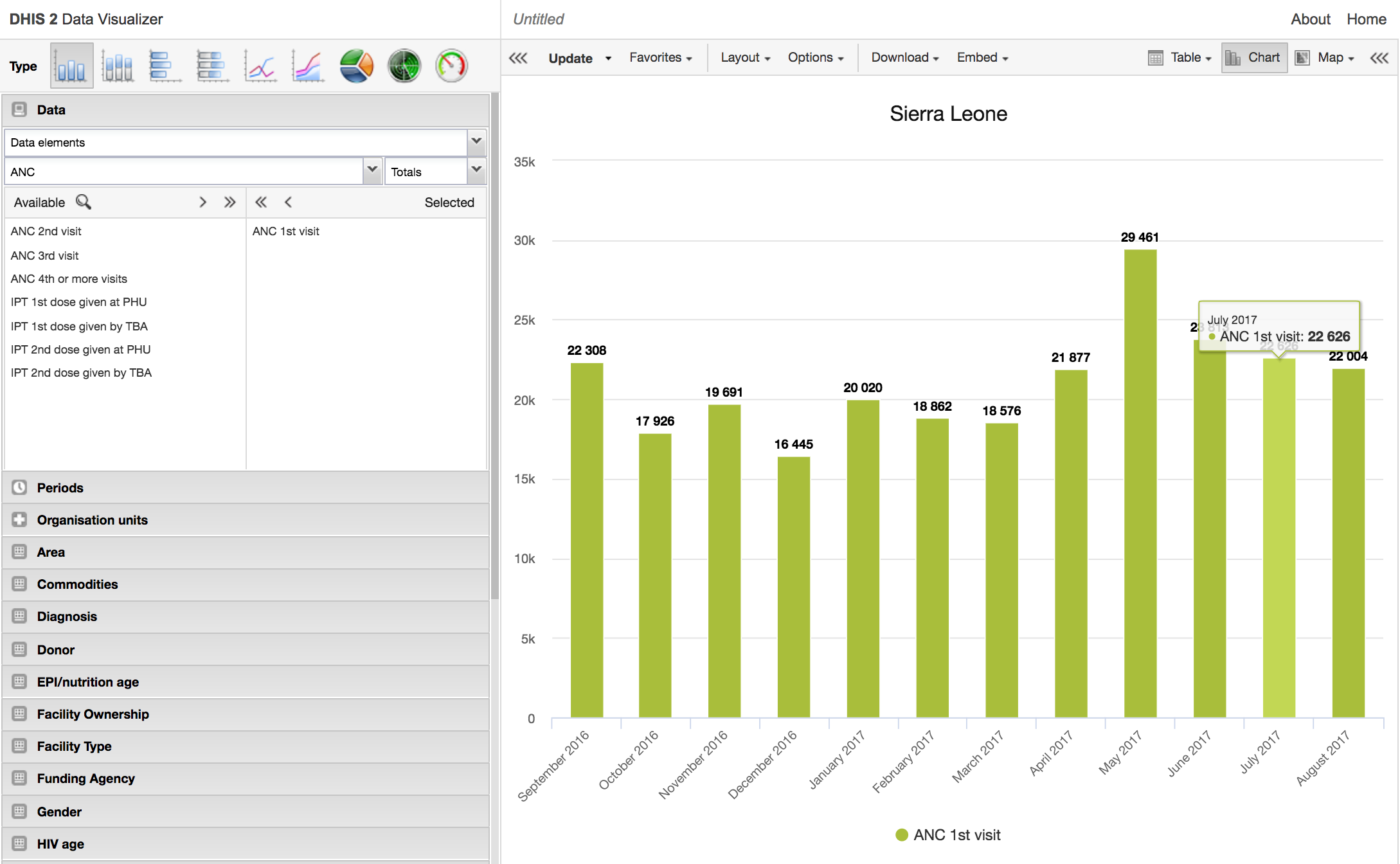Pick the gauge chart type
Screen dimensions: 1400x864
[x=451, y=66]
